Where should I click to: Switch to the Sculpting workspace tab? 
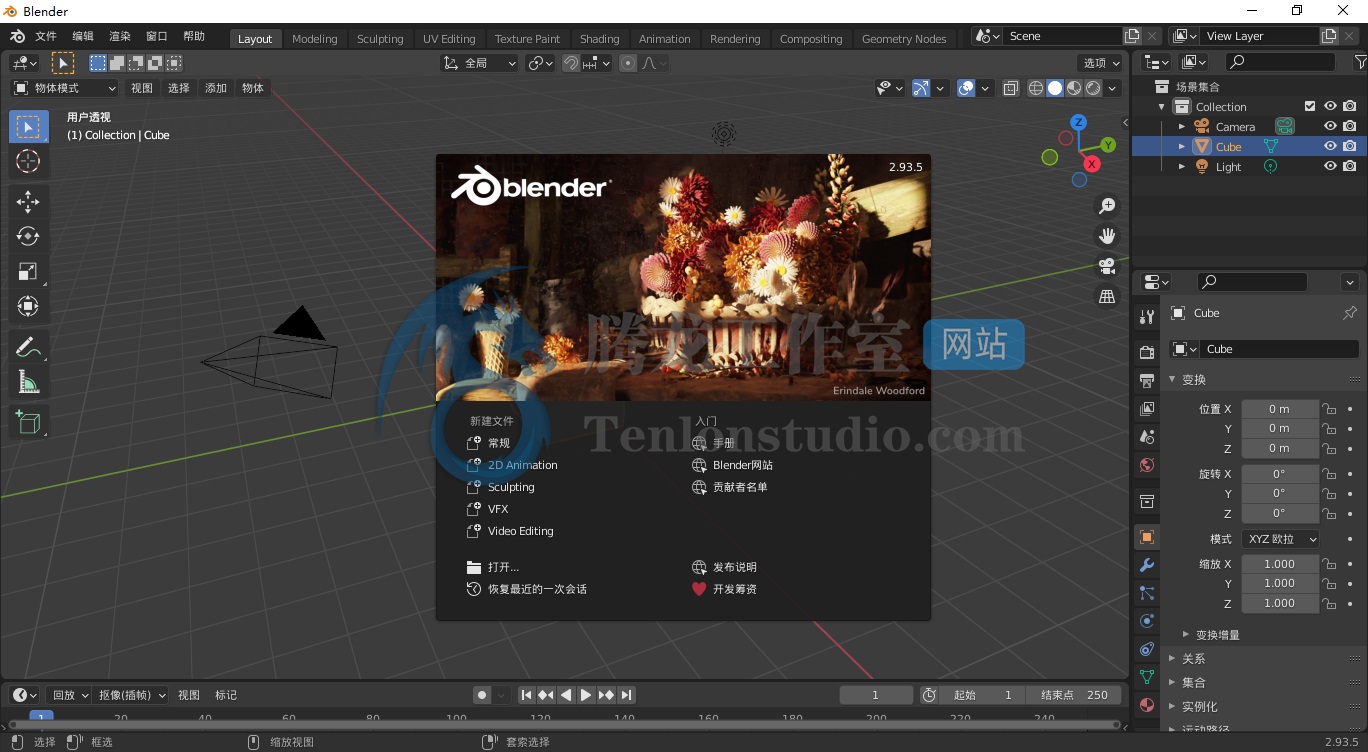point(380,39)
